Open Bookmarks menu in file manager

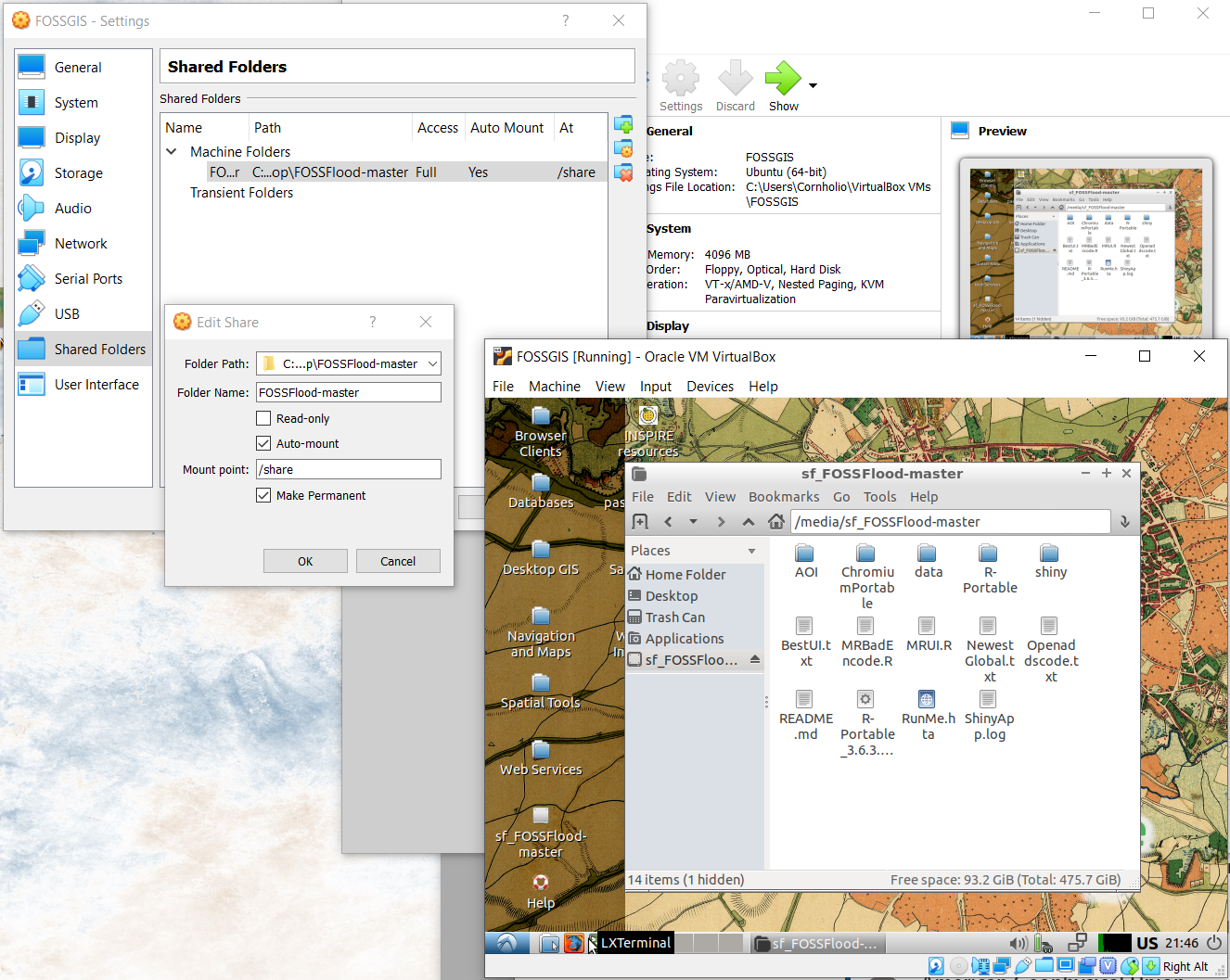784,497
